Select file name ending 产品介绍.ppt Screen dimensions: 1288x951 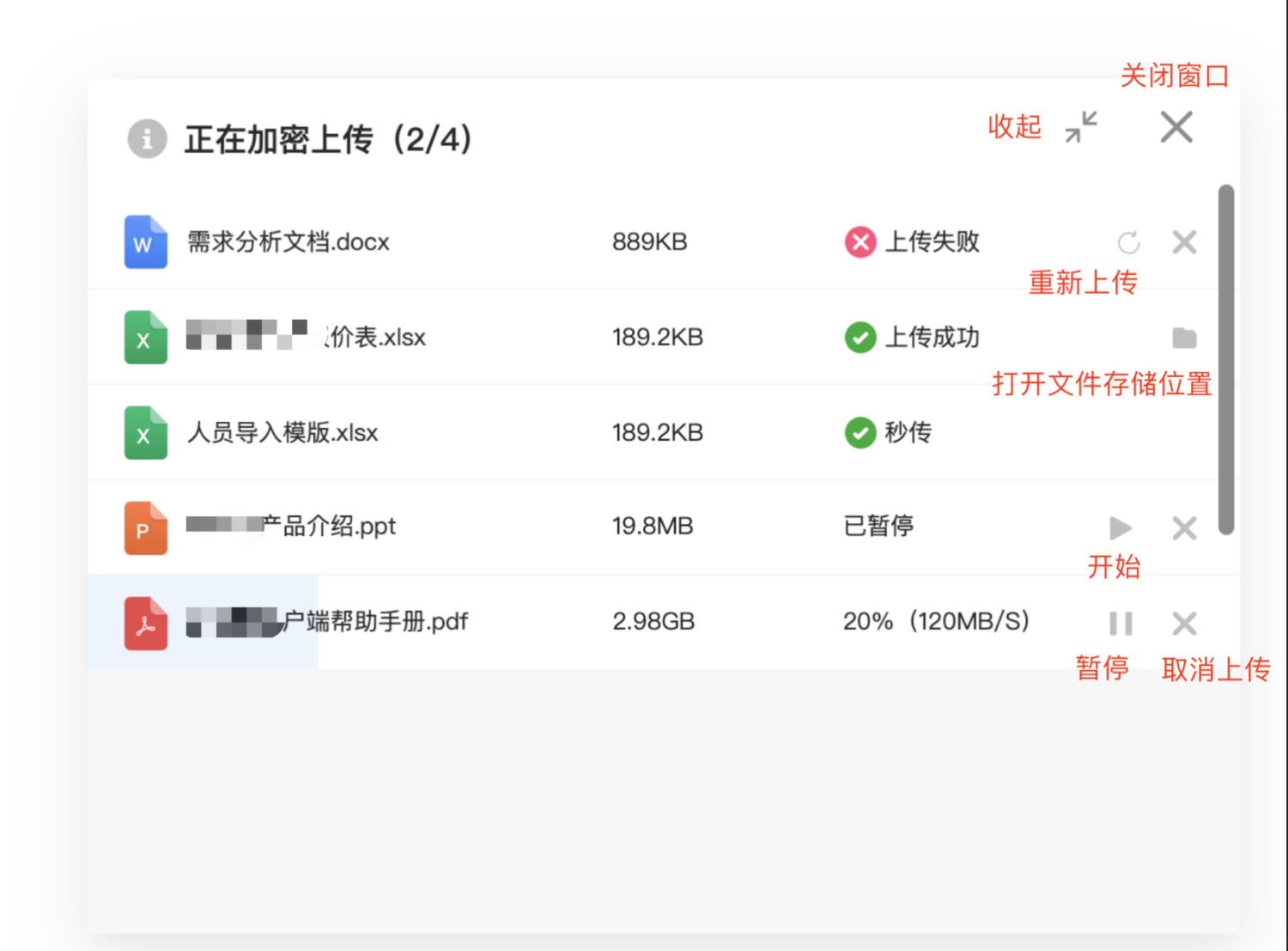pyautogui.click(x=291, y=526)
